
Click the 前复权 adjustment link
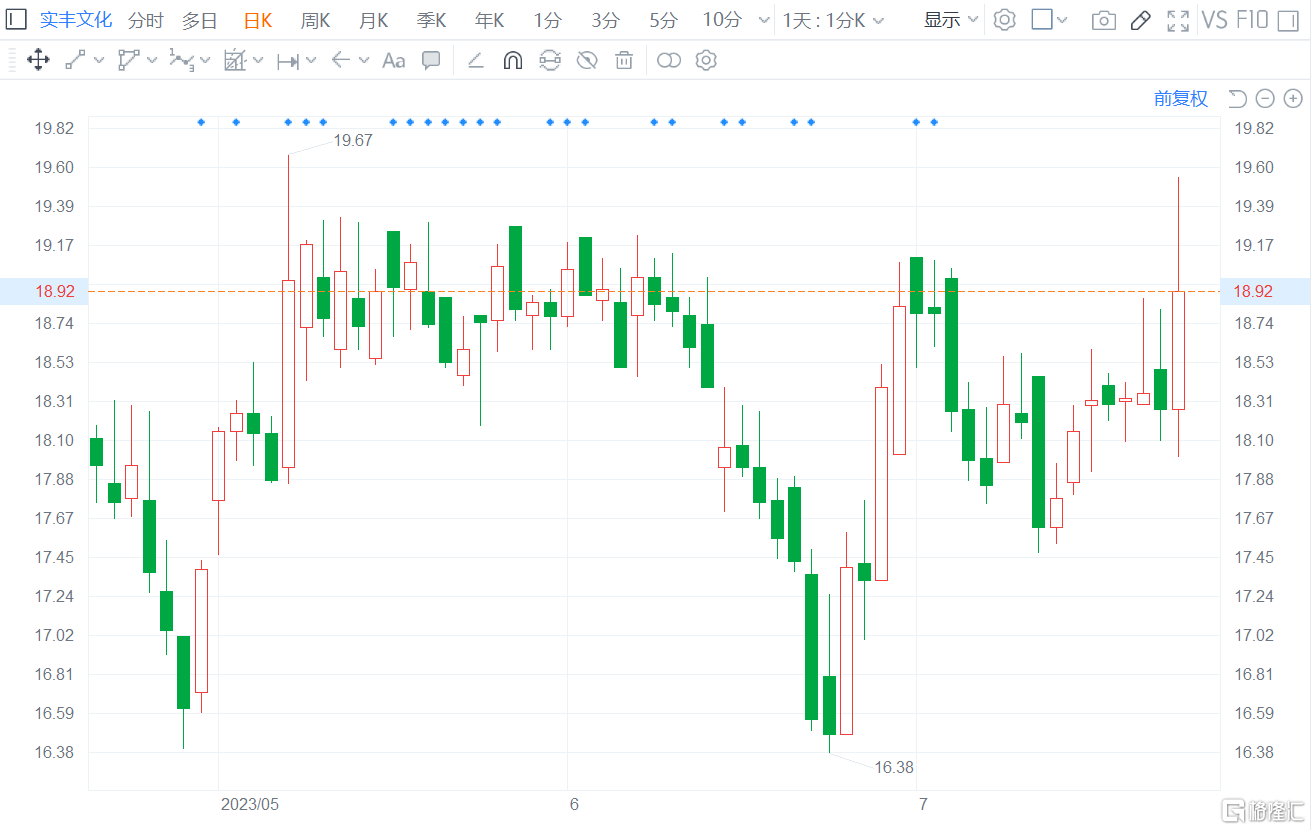click(x=1180, y=98)
